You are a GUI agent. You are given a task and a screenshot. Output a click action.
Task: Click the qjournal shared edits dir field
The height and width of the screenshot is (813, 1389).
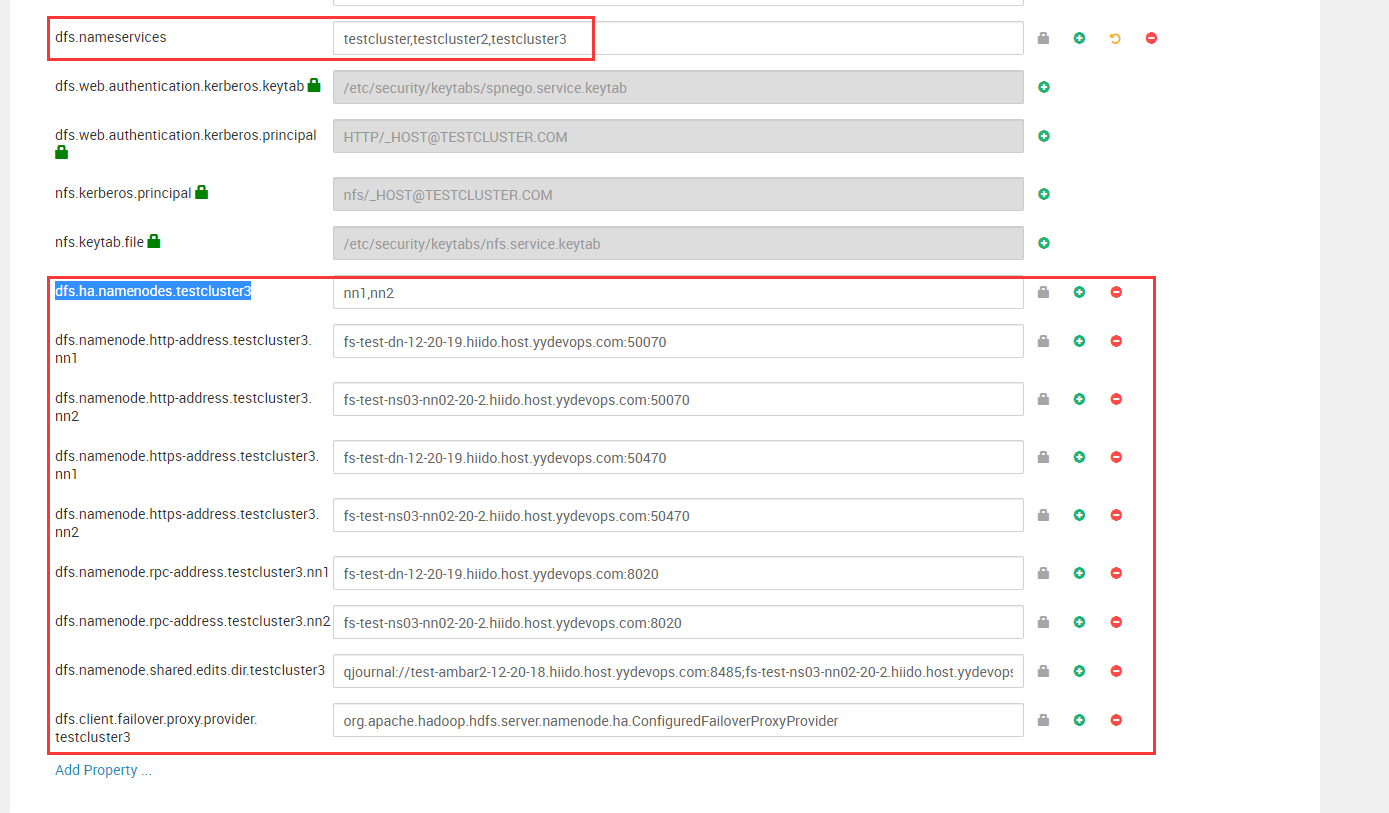pyautogui.click(x=677, y=671)
